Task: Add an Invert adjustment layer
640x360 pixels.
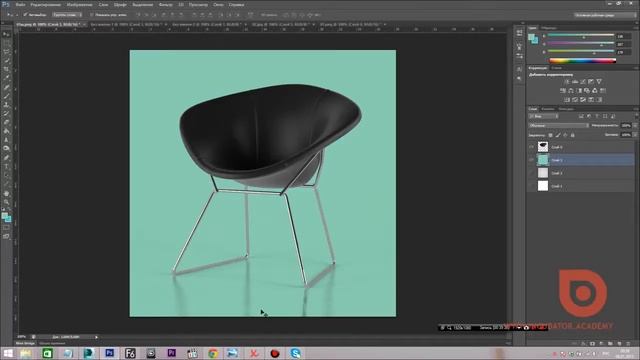Action: click(x=567, y=100)
